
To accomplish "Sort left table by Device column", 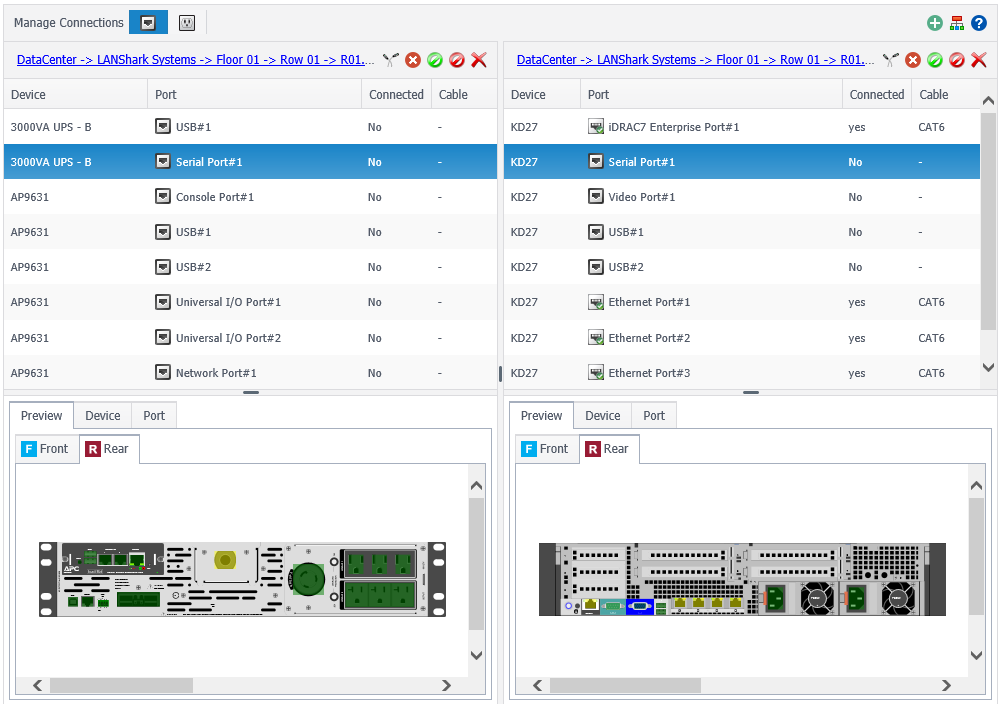I will (75, 94).
